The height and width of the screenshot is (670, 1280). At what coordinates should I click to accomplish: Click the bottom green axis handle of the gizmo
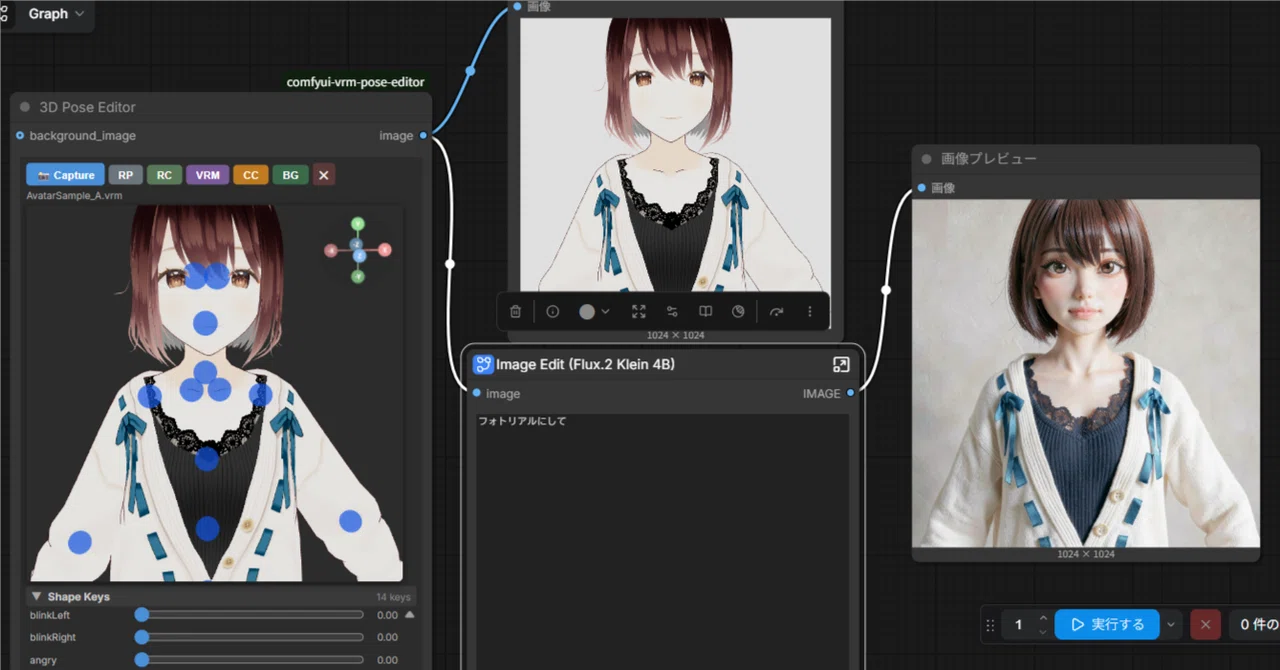[x=358, y=276]
